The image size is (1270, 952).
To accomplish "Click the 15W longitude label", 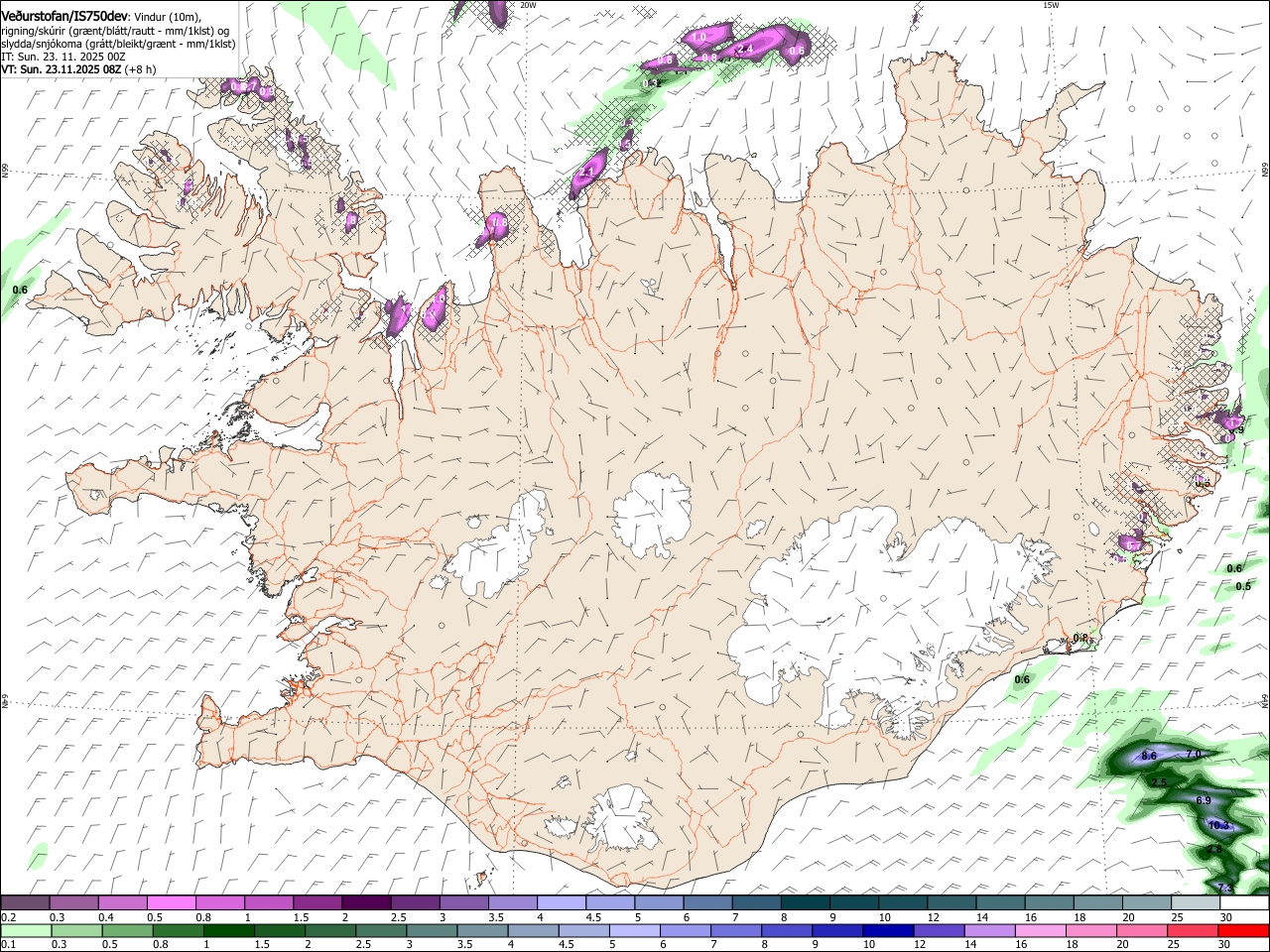I will pyautogui.click(x=1051, y=5).
